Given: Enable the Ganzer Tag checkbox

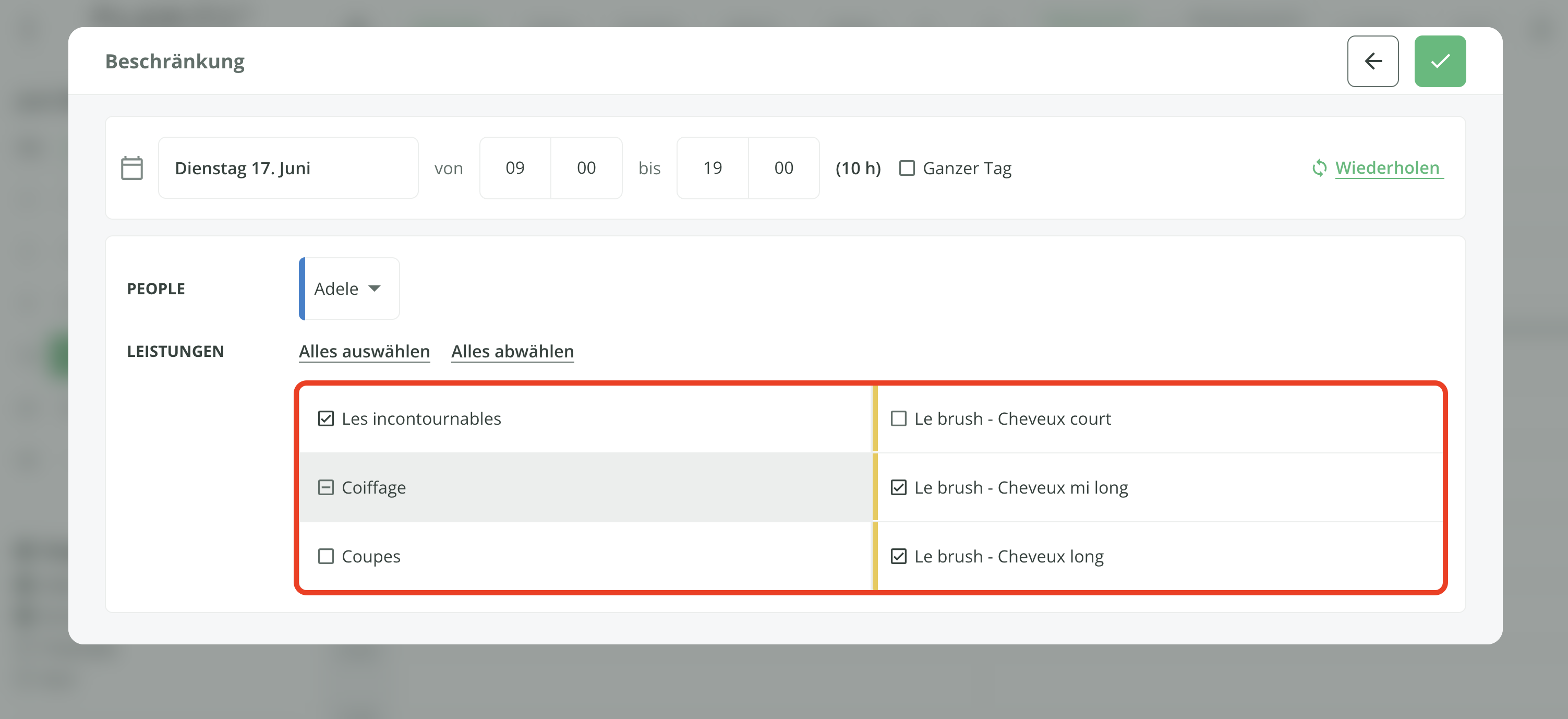Looking at the screenshot, I should click(907, 168).
